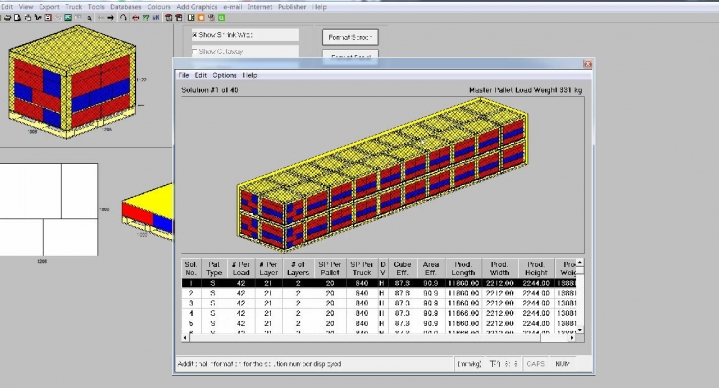Click the Cube Eff. column header
The height and width of the screenshot is (388, 719).
coord(402,268)
